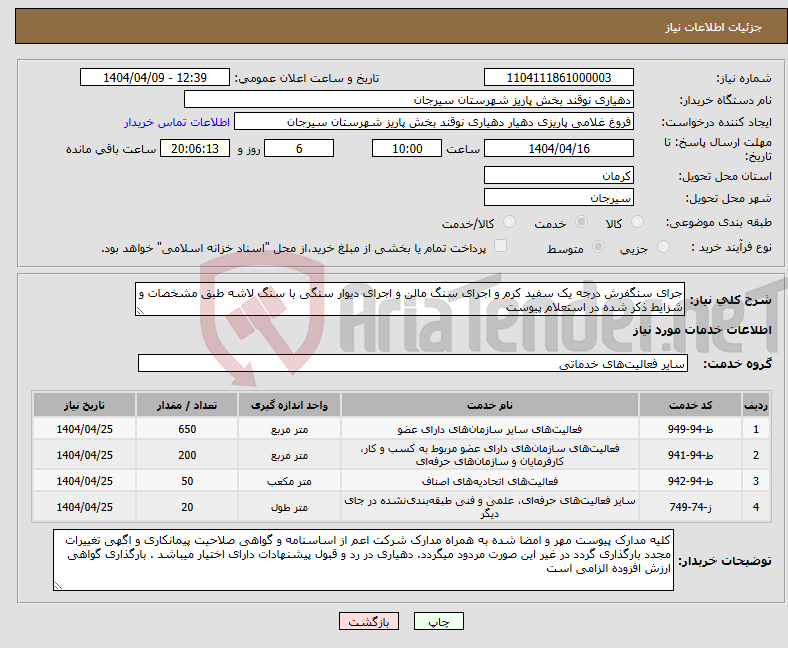Click the delivery city field سیرجان

559,197
